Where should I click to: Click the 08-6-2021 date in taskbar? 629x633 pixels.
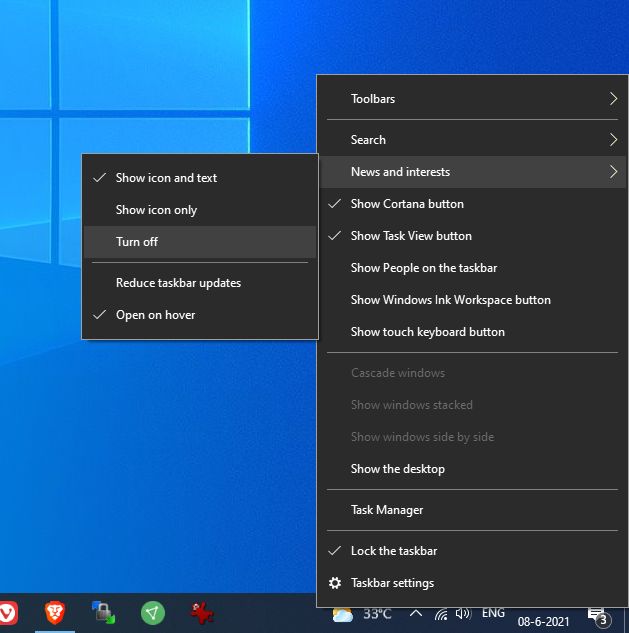[x=543, y=622]
